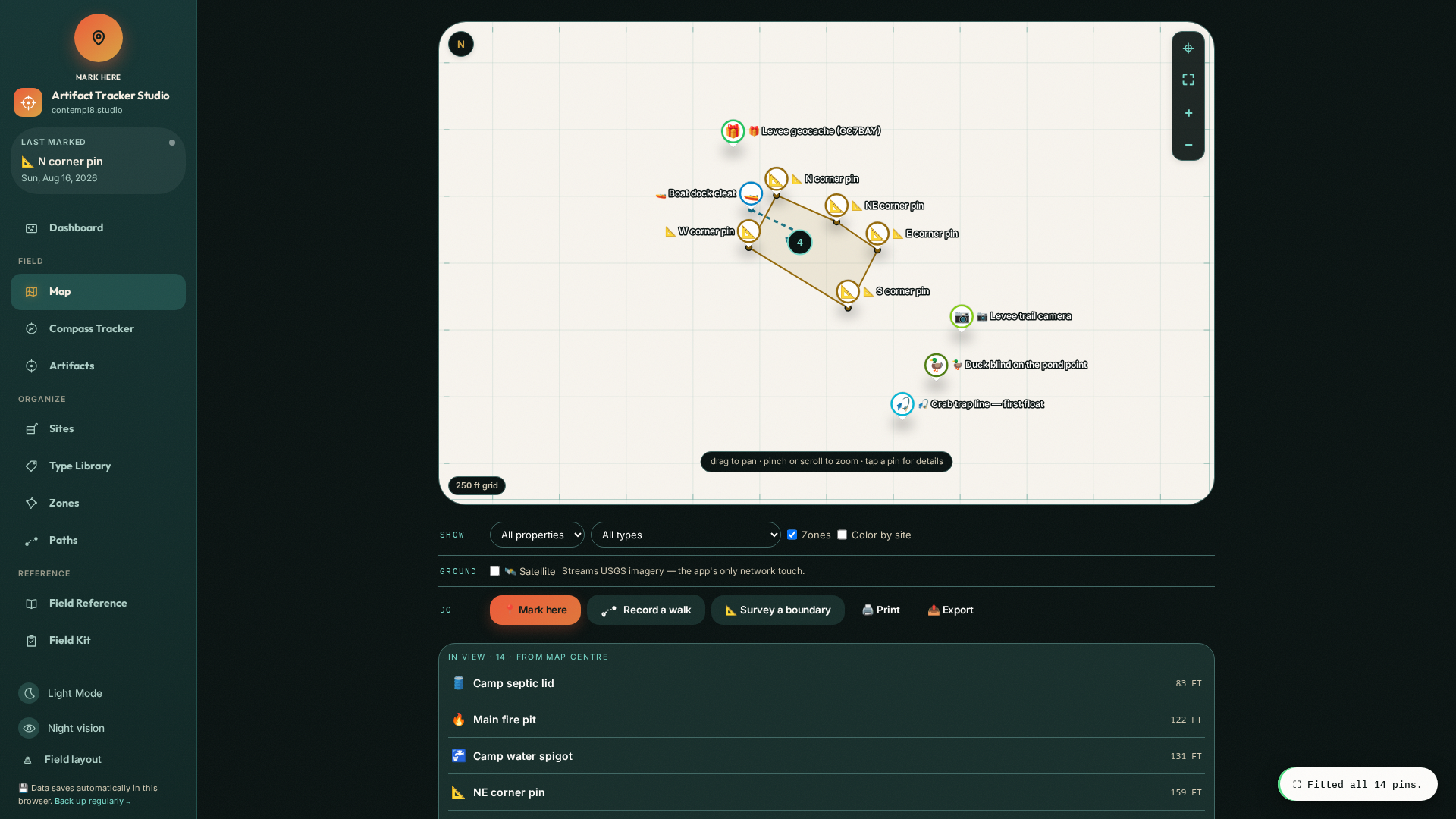Viewport: 1456px width, 819px height.
Task: Select the Boat dock cleat pin
Action: pyautogui.click(x=751, y=194)
